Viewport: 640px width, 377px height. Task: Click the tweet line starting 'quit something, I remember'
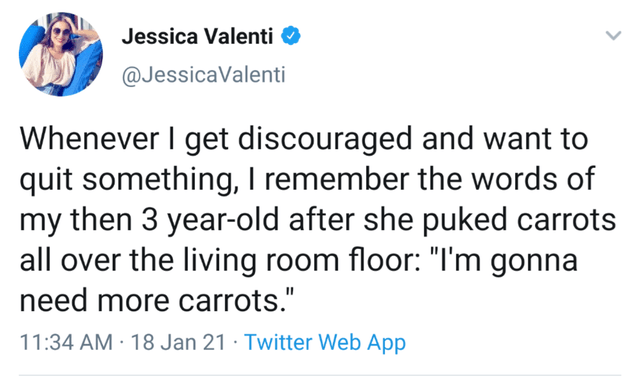point(307,180)
